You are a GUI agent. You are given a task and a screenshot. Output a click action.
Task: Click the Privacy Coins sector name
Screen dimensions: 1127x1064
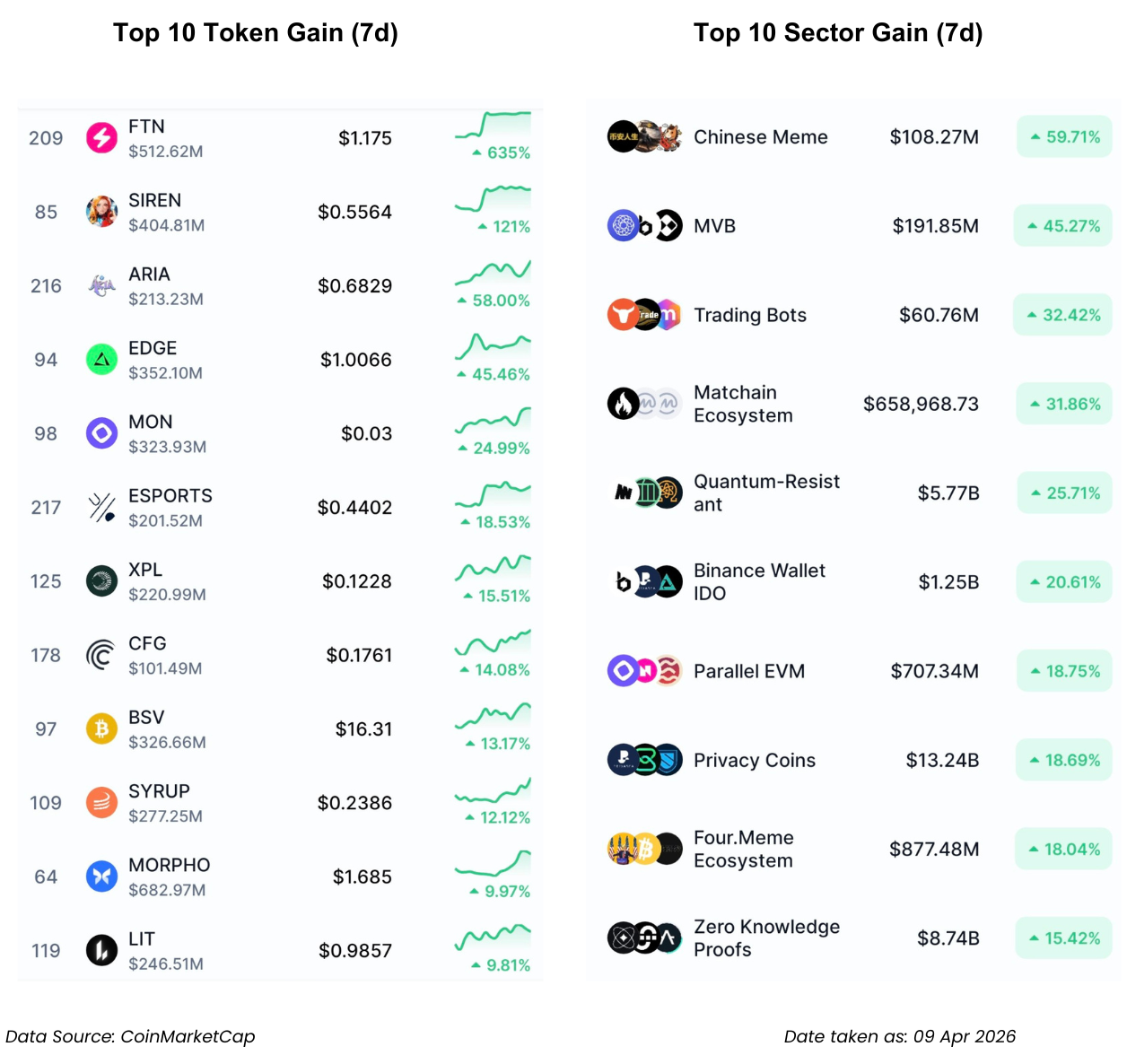[754, 761]
